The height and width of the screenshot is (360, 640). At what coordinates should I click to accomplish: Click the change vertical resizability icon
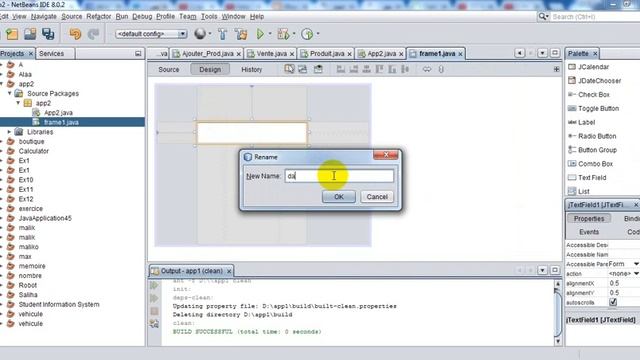pos(441,69)
